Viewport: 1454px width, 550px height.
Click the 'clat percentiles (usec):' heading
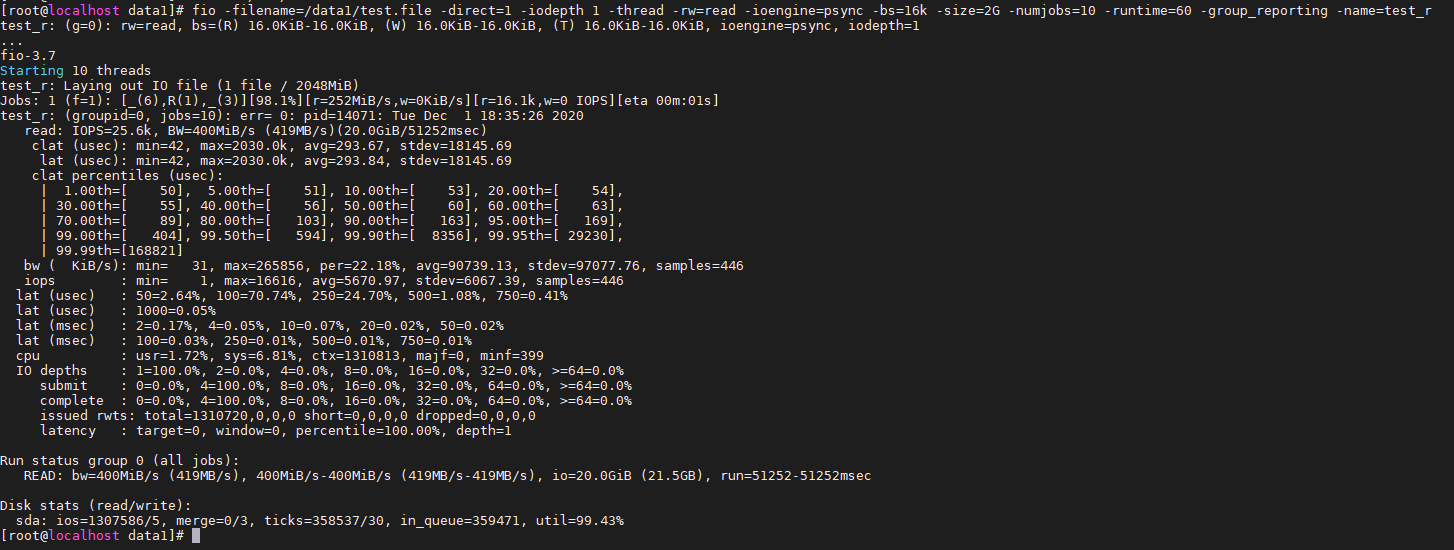(128, 176)
